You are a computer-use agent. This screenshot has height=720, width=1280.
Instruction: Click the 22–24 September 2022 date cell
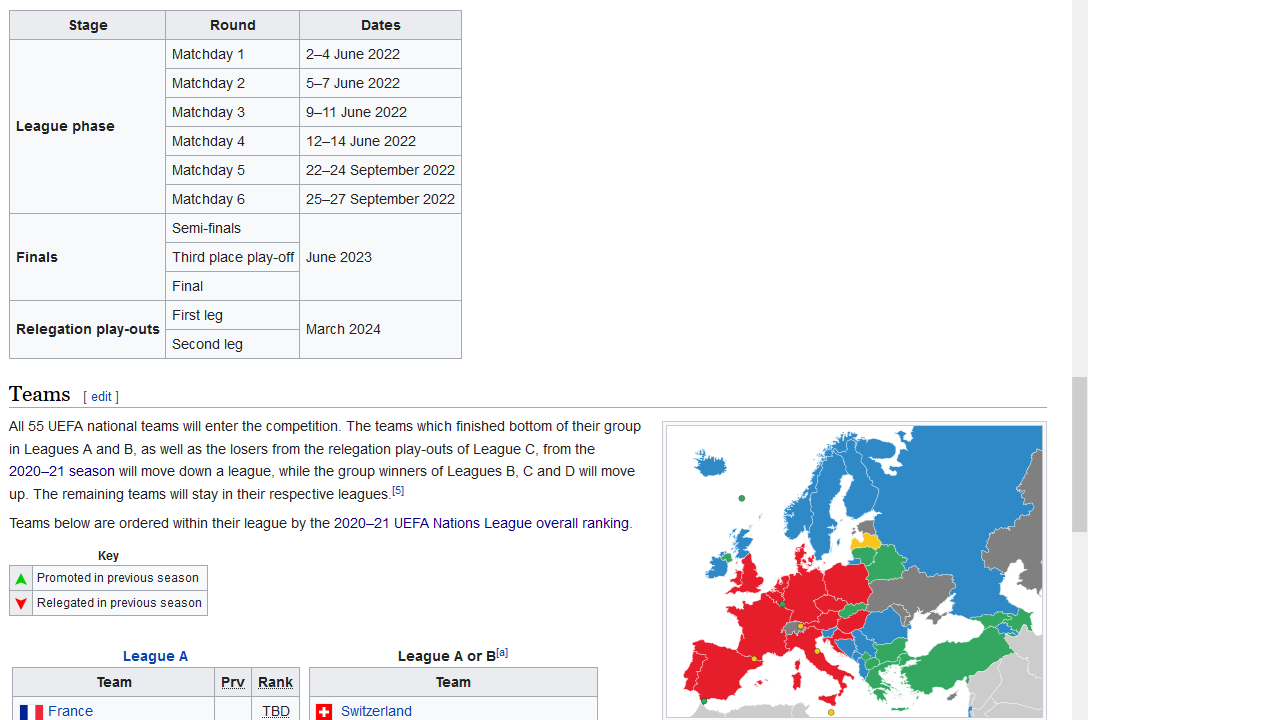click(380, 170)
